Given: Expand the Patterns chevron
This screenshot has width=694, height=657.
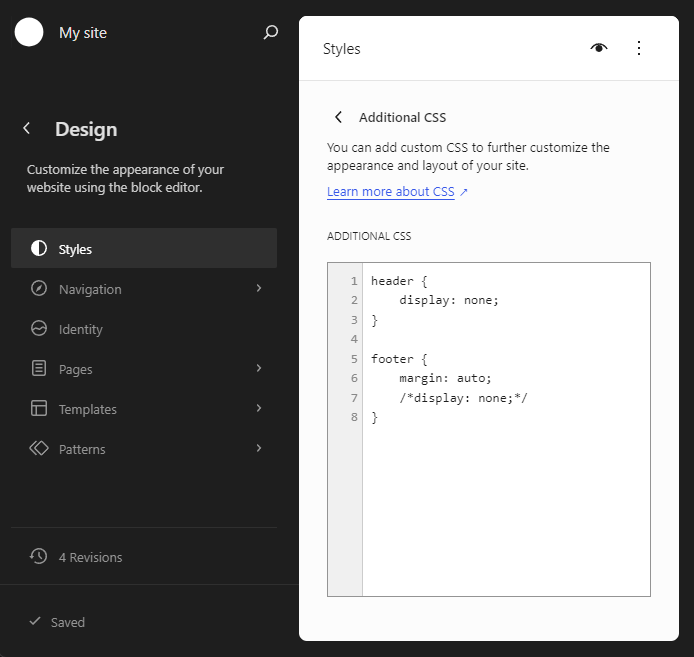Looking at the screenshot, I should pyautogui.click(x=259, y=448).
